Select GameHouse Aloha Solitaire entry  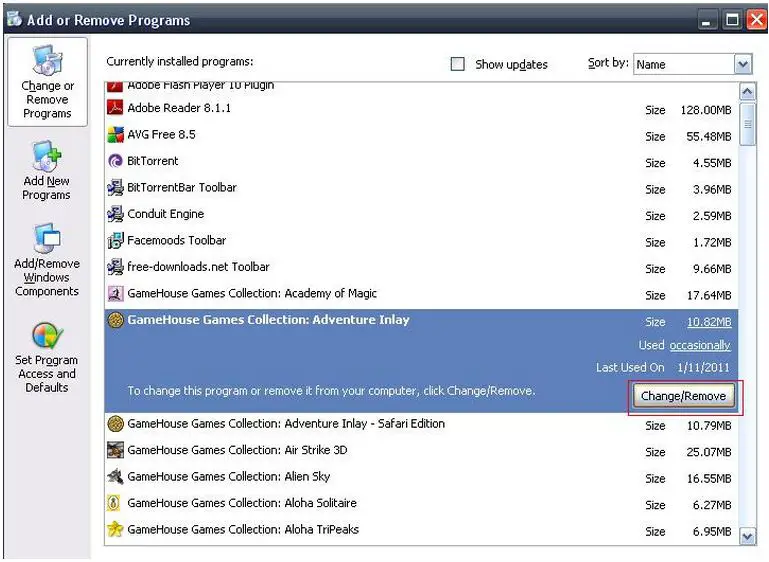pyautogui.click(x=421, y=503)
